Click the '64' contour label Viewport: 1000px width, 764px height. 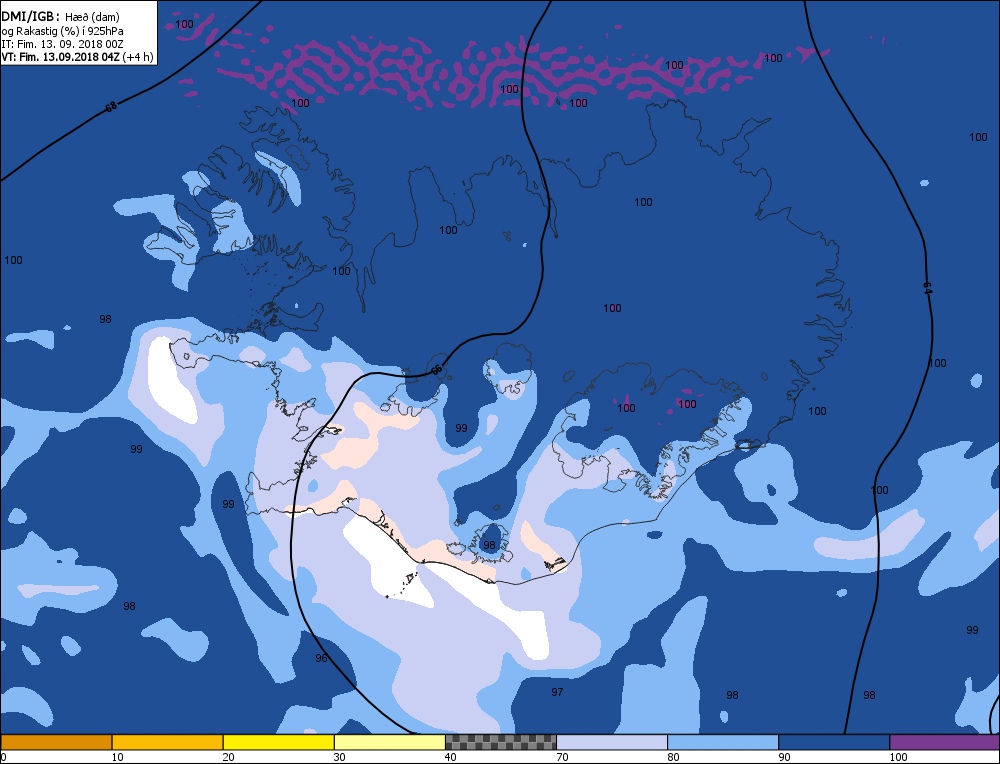click(x=927, y=288)
